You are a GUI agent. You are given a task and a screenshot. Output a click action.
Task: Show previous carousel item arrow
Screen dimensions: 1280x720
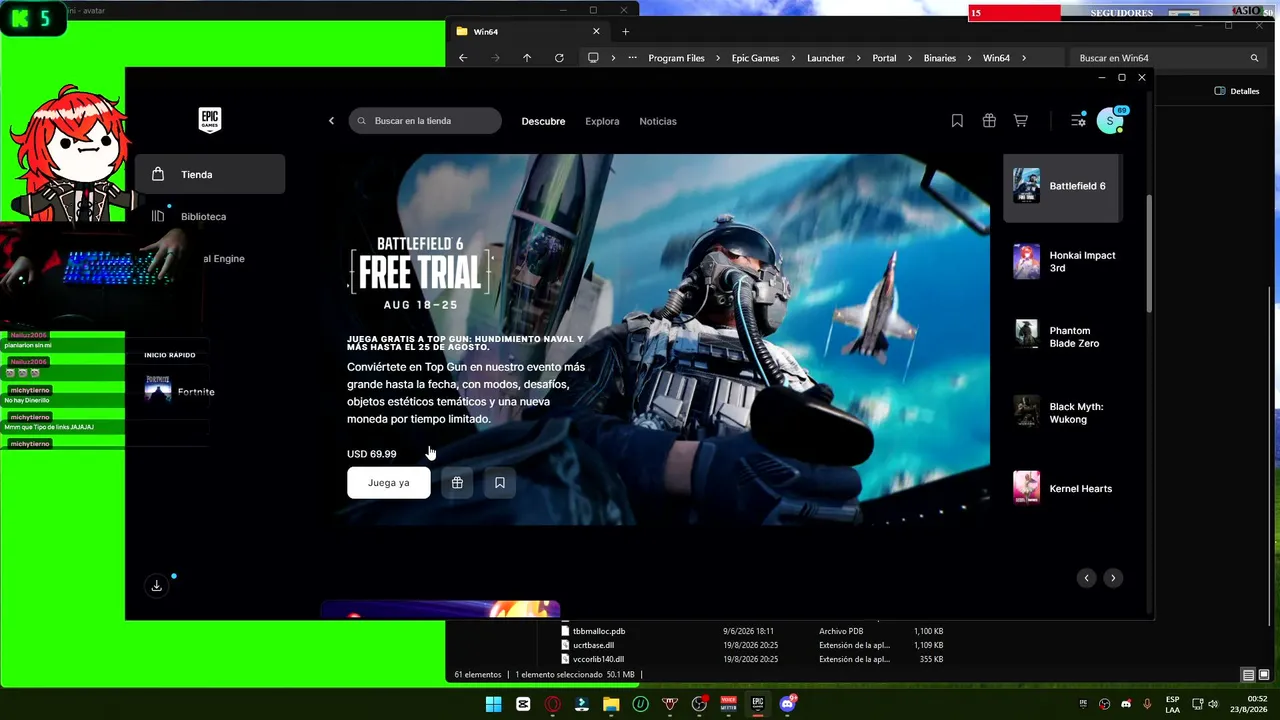[x=1086, y=578]
